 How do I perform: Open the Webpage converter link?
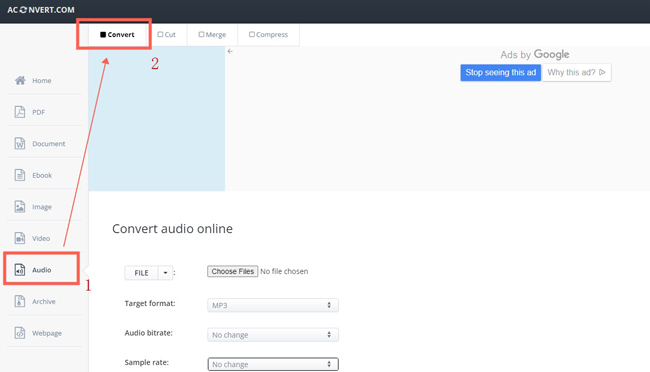pyautogui.click(x=47, y=333)
